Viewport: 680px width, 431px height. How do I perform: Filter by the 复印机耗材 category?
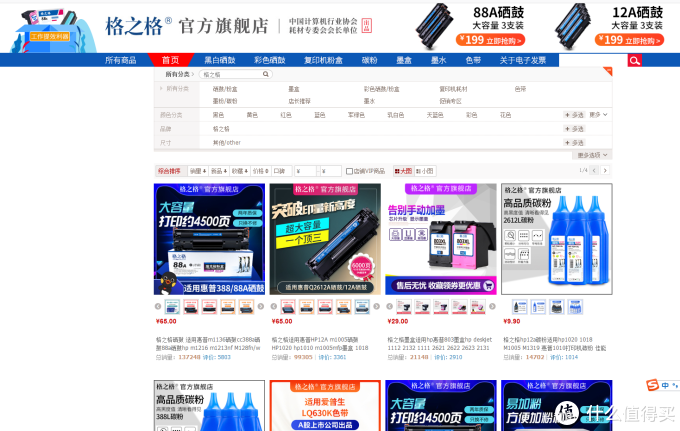[453, 89]
